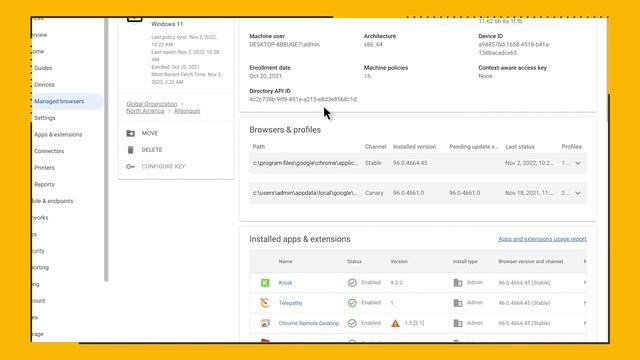Click the c:\users\admin\appdata path
Viewport: 640px width, 360px height.
[305, 193]
